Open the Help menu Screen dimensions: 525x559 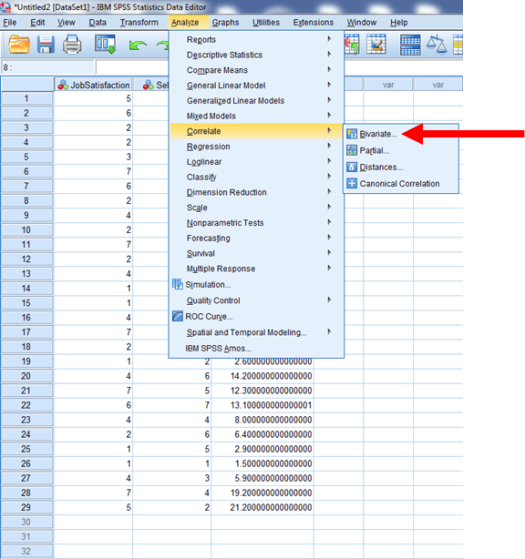(x=399, y=22)
